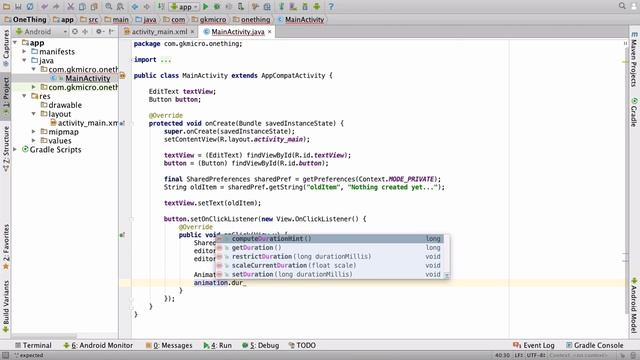Viewport: 640px width, 360px height.
Task: Close the activity_main.xml tab
Action: [x=192, y=31]
